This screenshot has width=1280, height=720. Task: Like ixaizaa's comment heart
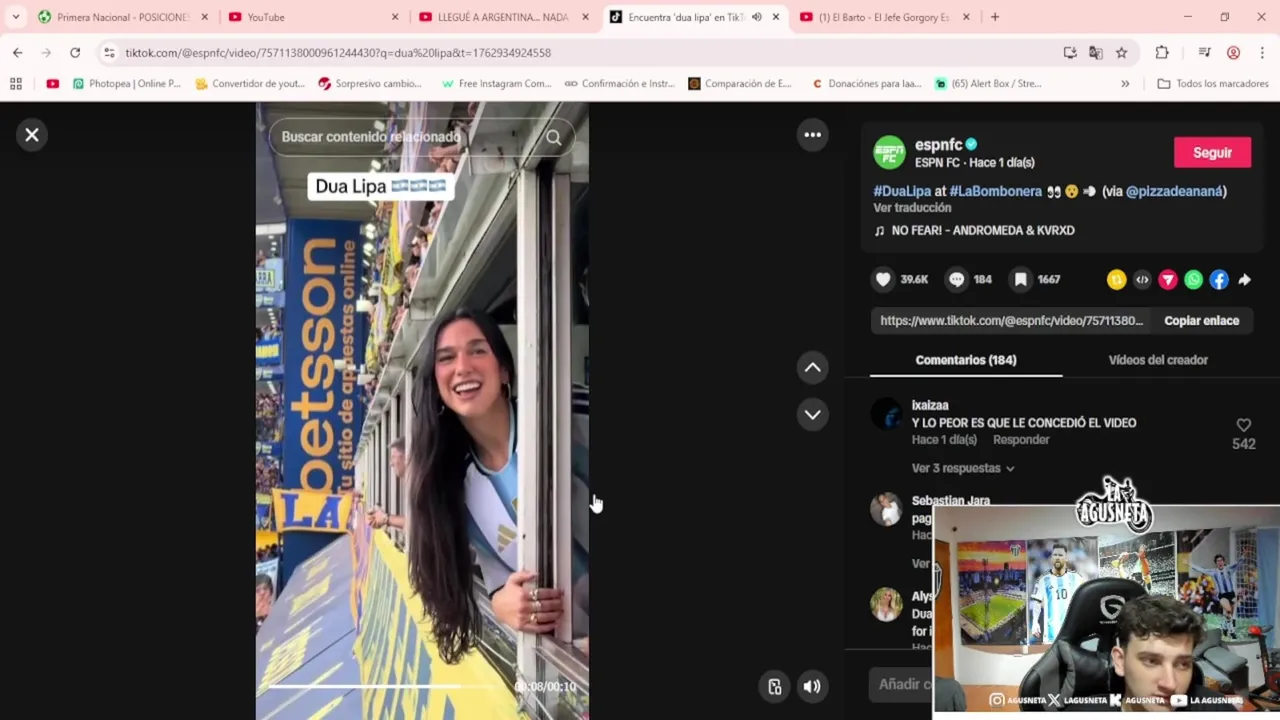[1243, 425]
